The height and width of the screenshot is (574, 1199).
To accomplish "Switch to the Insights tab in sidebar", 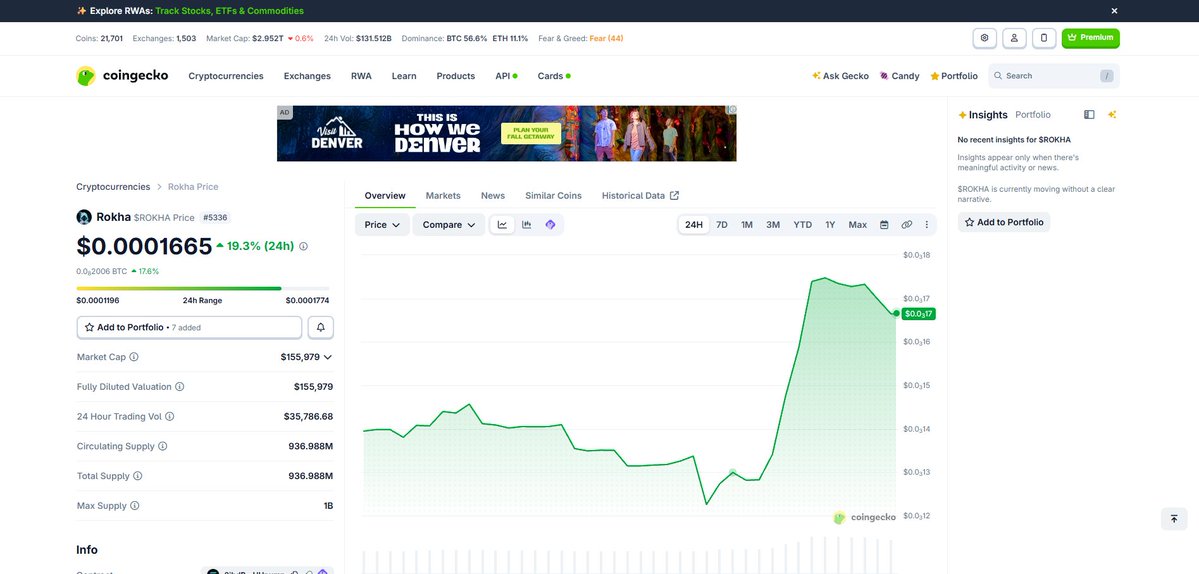I will click(x=983, y=115).
